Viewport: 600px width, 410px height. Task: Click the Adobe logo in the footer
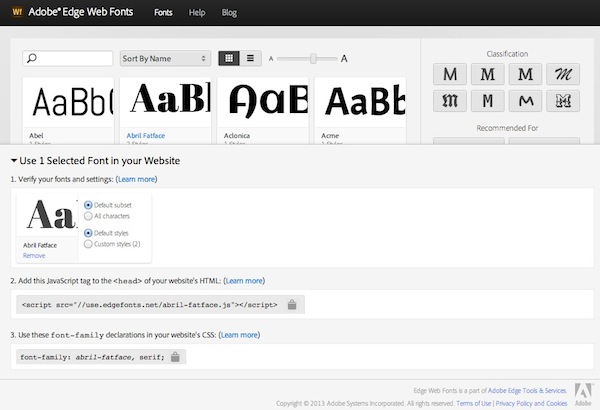tap(583, 394)
